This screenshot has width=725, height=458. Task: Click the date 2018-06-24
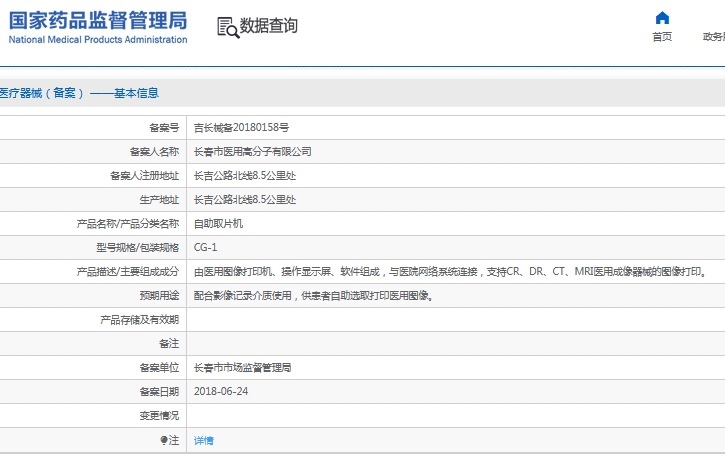click(221, 391)
